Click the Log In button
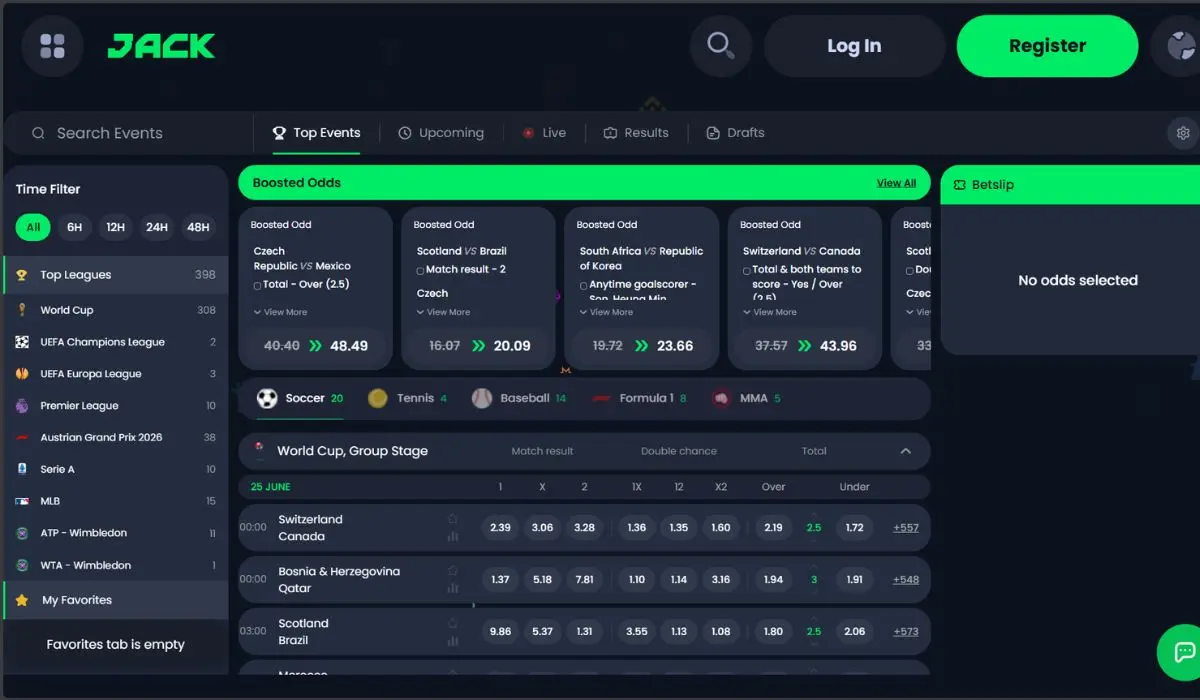The width and height of the screenshot is (1200, 700). 854,46
